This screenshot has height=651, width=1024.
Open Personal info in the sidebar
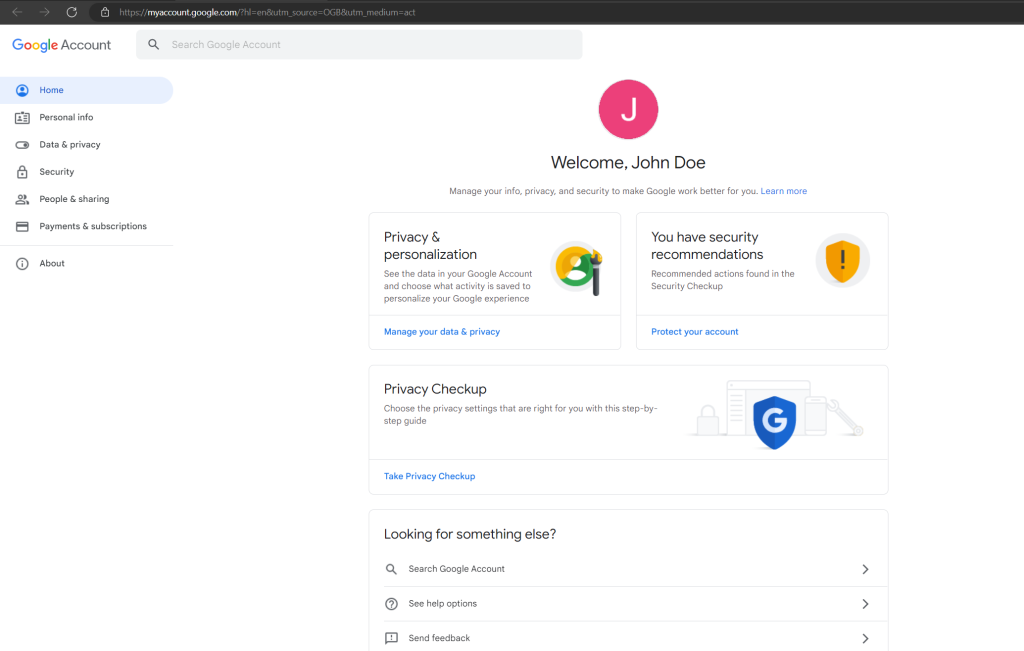pos(86,118)
